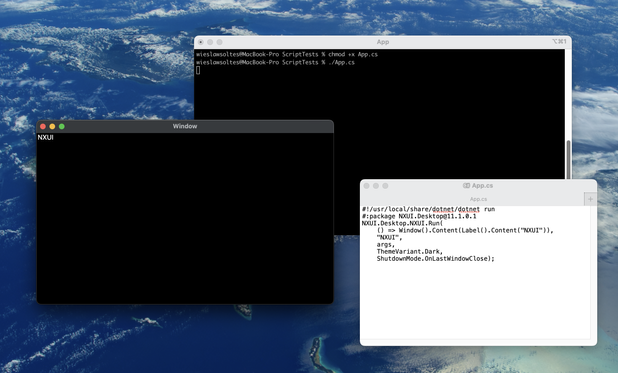Viewport: 618px width, 373px height.
Task: Click the document icon beside App.cs title
Action: point(466,185)
